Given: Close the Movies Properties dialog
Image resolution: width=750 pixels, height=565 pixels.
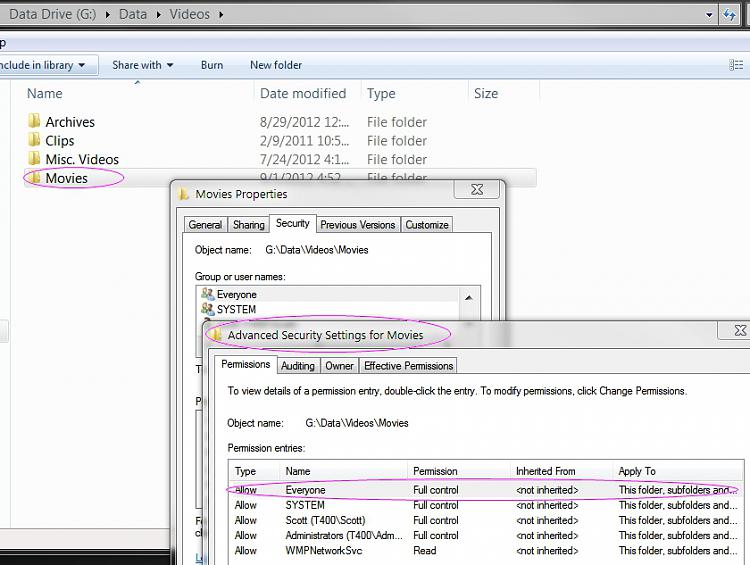Looking at the screenshot, I should click(476, 189).
